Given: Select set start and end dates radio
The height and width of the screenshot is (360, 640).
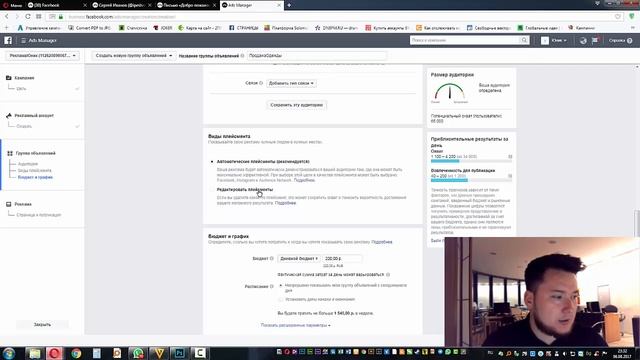Looking at the screenshot, I should [x=281, y=300].
